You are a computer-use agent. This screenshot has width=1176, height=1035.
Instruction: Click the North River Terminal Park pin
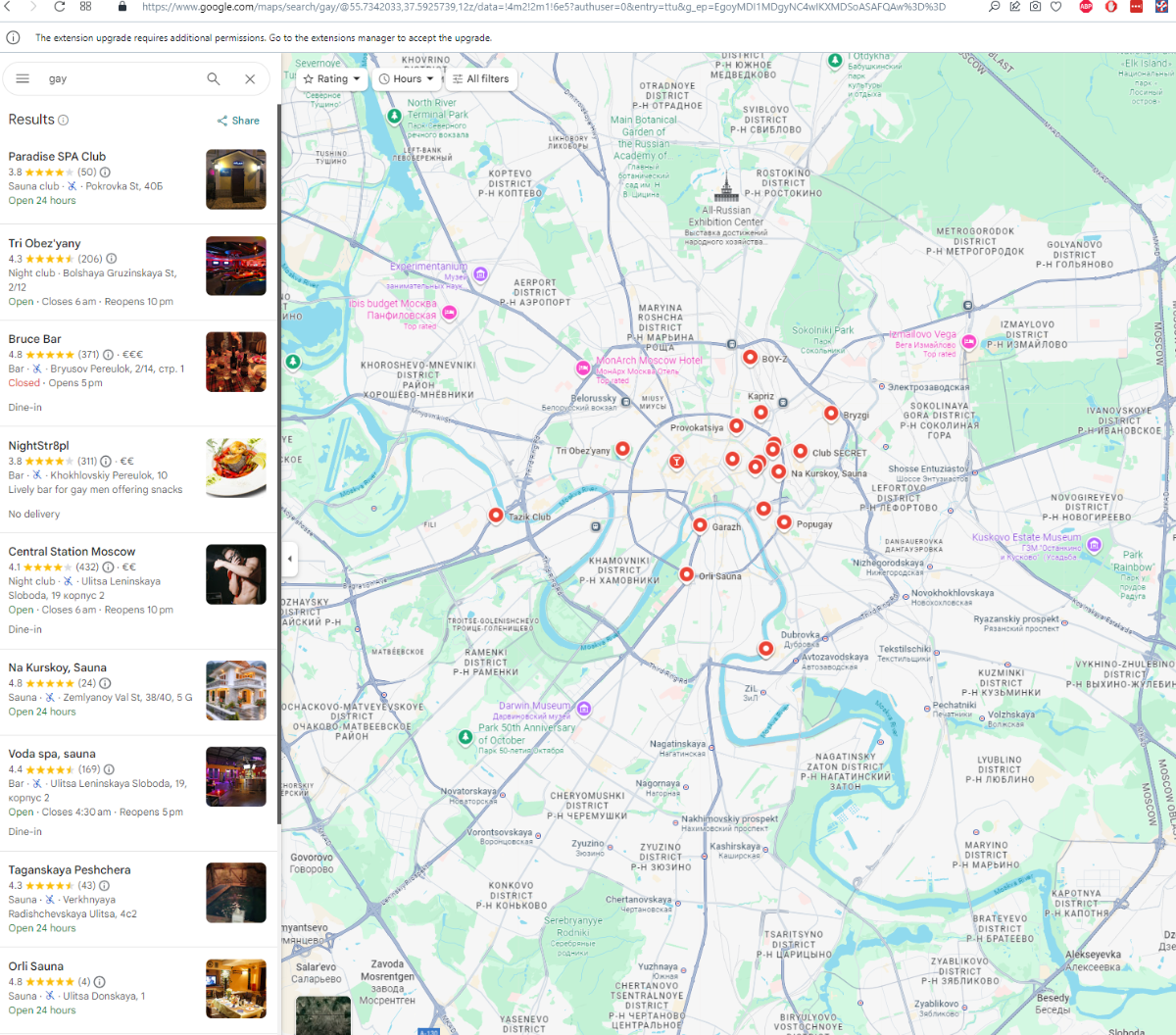394,117
